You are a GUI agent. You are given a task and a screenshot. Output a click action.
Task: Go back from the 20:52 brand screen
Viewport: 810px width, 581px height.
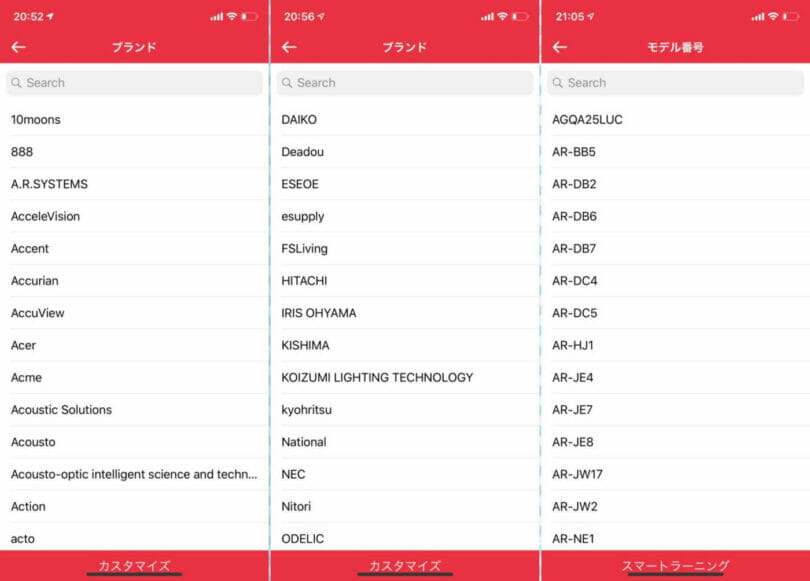pos(19,47)
